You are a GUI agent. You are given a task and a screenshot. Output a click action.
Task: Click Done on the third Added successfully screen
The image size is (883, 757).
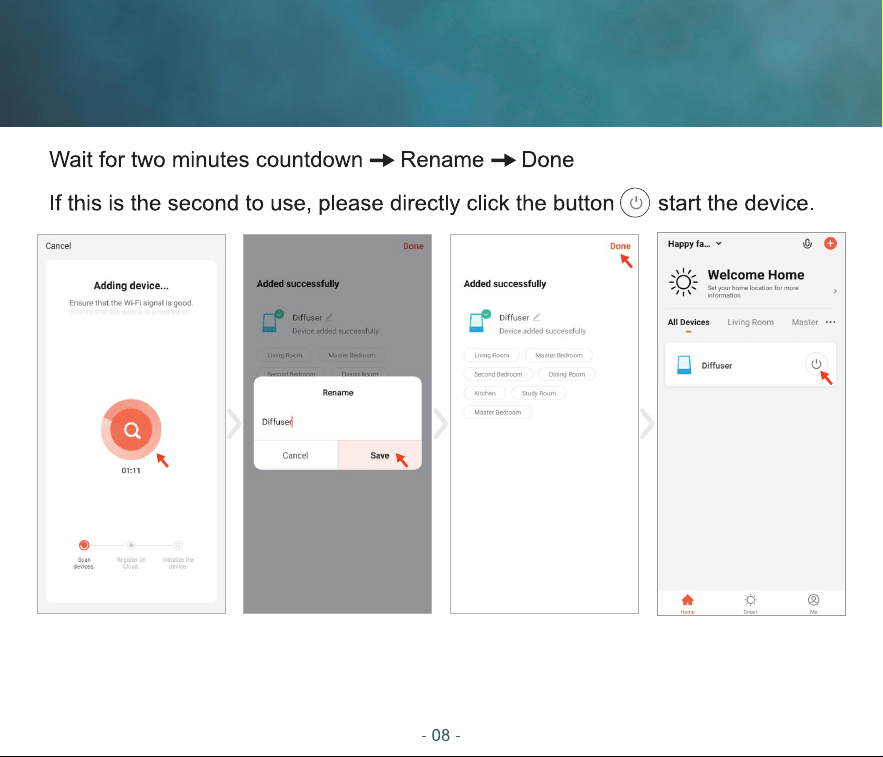pos(620,246)
